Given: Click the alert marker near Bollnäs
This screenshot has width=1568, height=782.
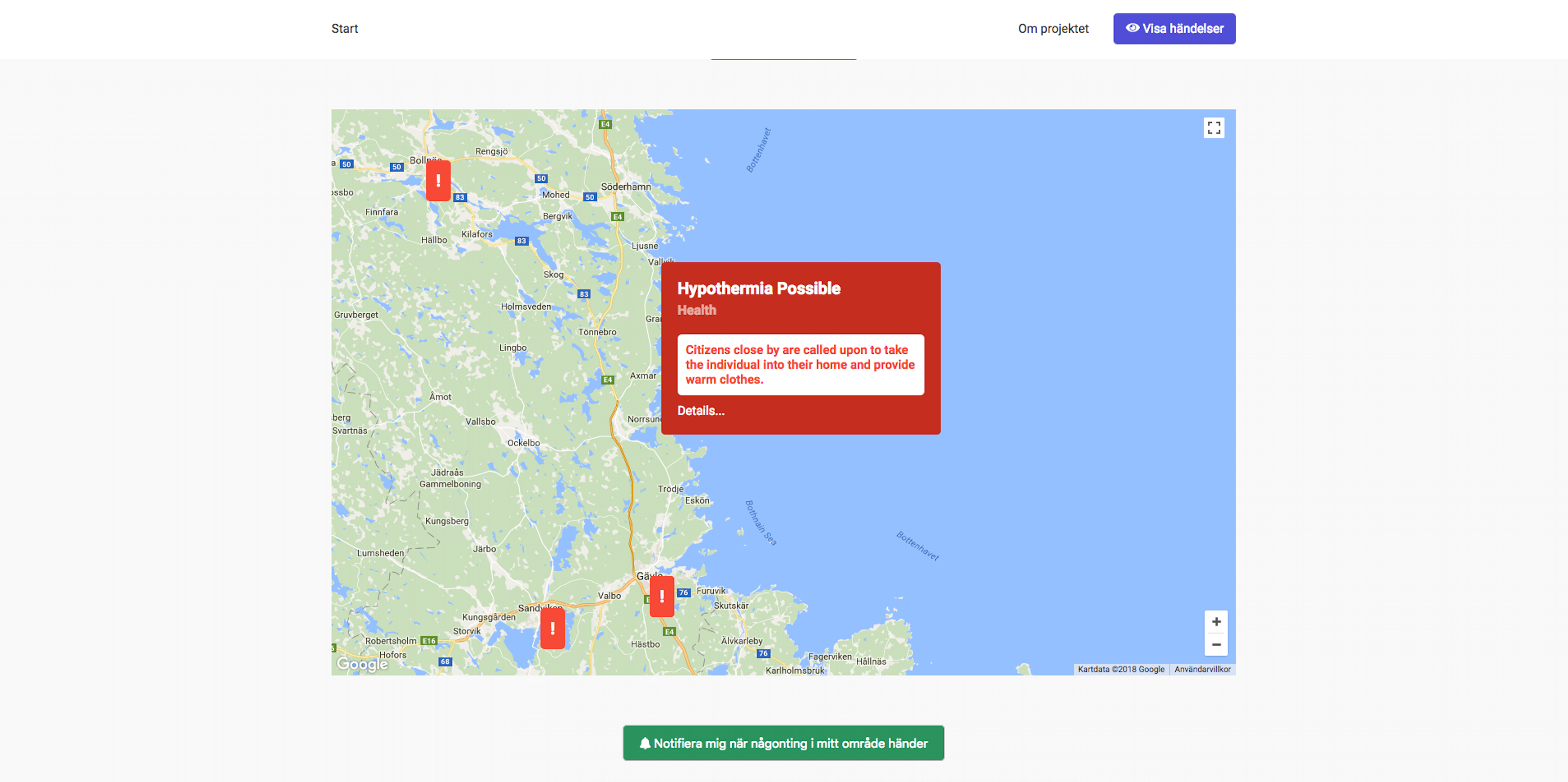Looking at the screenshot, I should point(437,181).
